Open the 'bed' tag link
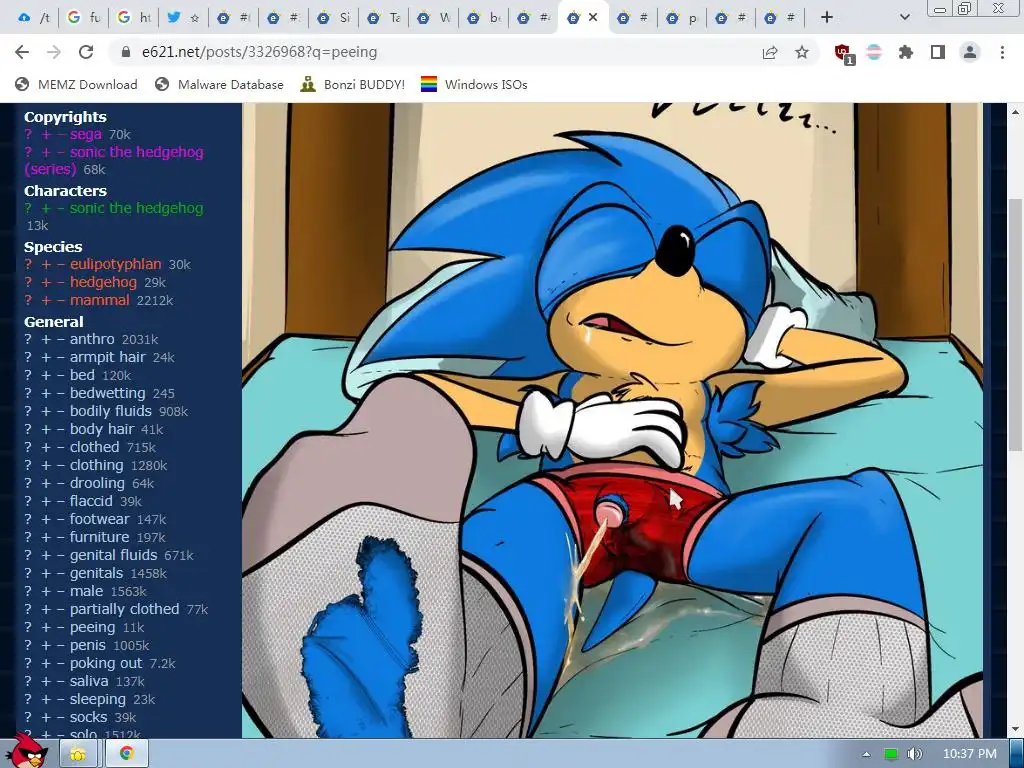The width and height of the screenshot is (1024, 768). 82,375
